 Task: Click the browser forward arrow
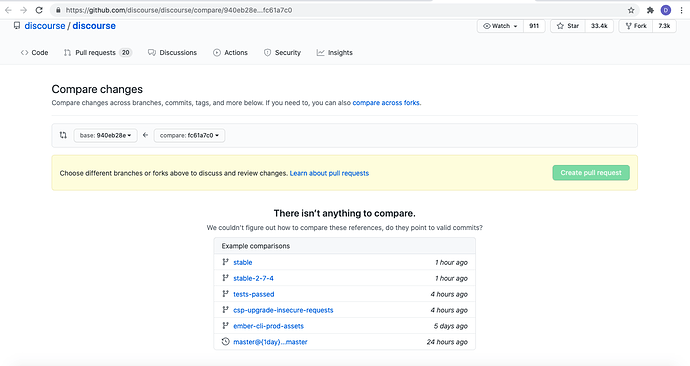(23, 10)
